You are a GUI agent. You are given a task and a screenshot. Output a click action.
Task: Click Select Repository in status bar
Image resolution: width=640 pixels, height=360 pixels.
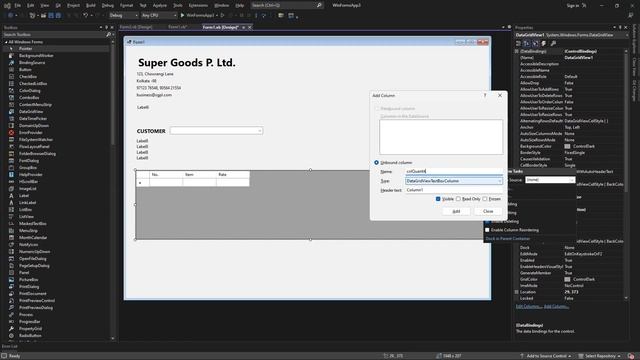600,356
